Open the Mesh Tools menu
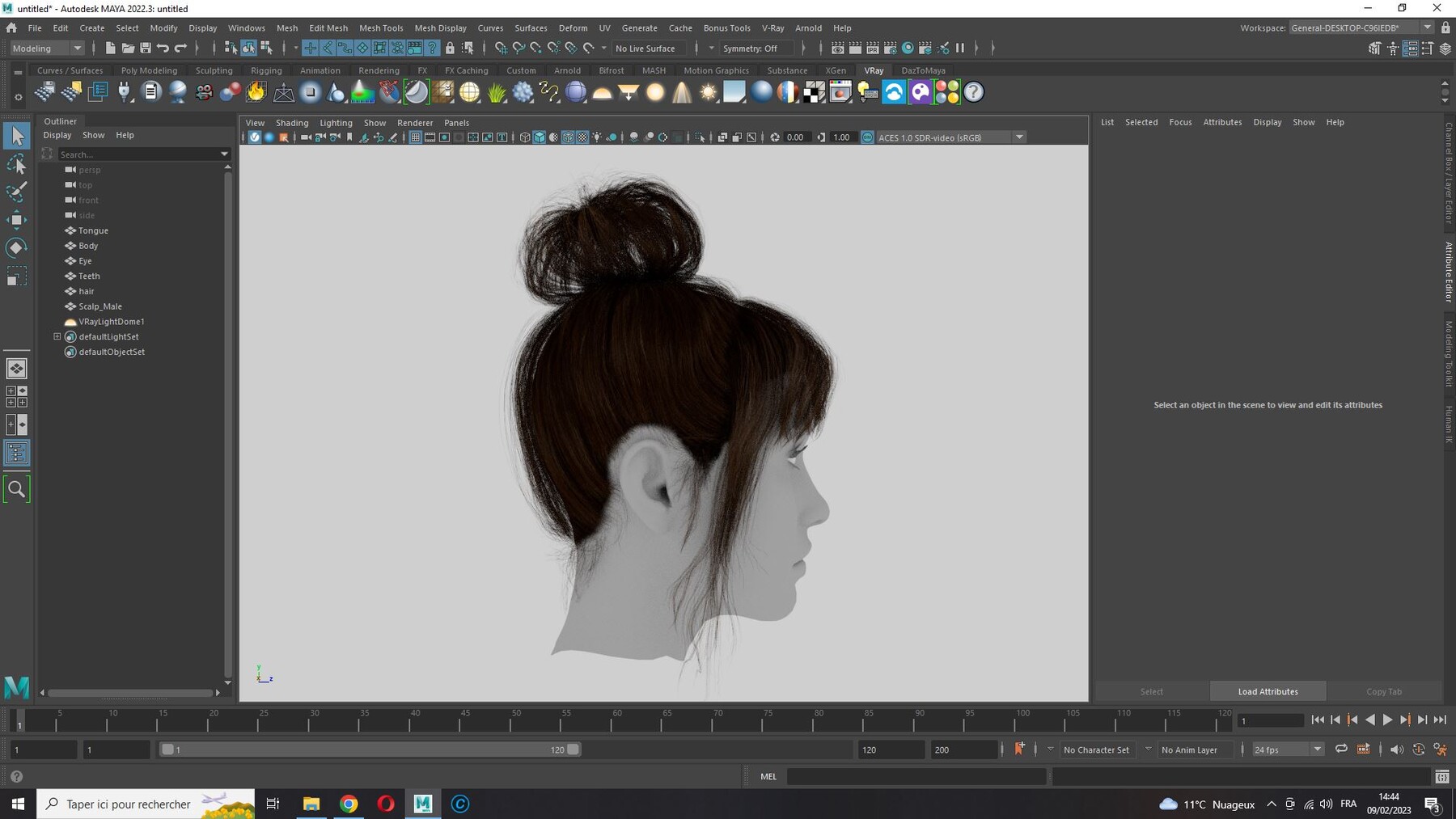This screenshot has height=819, width=1456. pos(381,27)
